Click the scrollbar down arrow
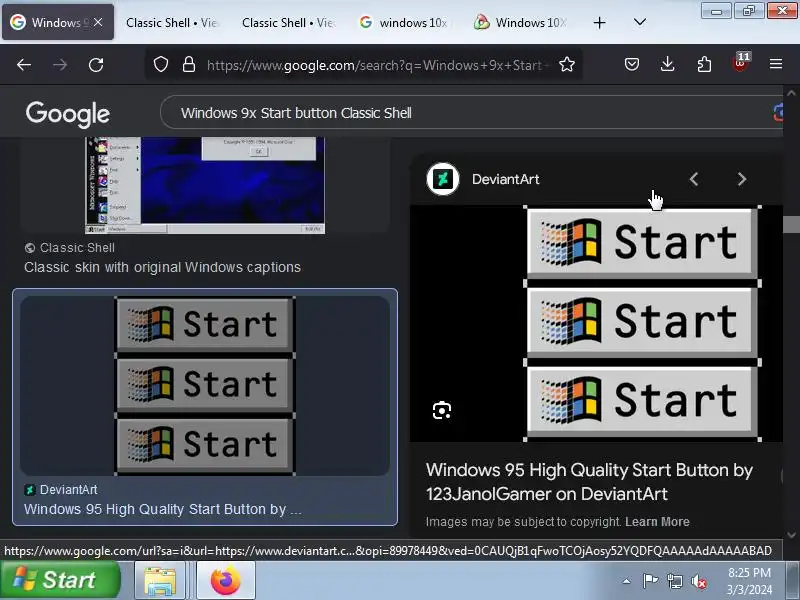 [791, 535]
